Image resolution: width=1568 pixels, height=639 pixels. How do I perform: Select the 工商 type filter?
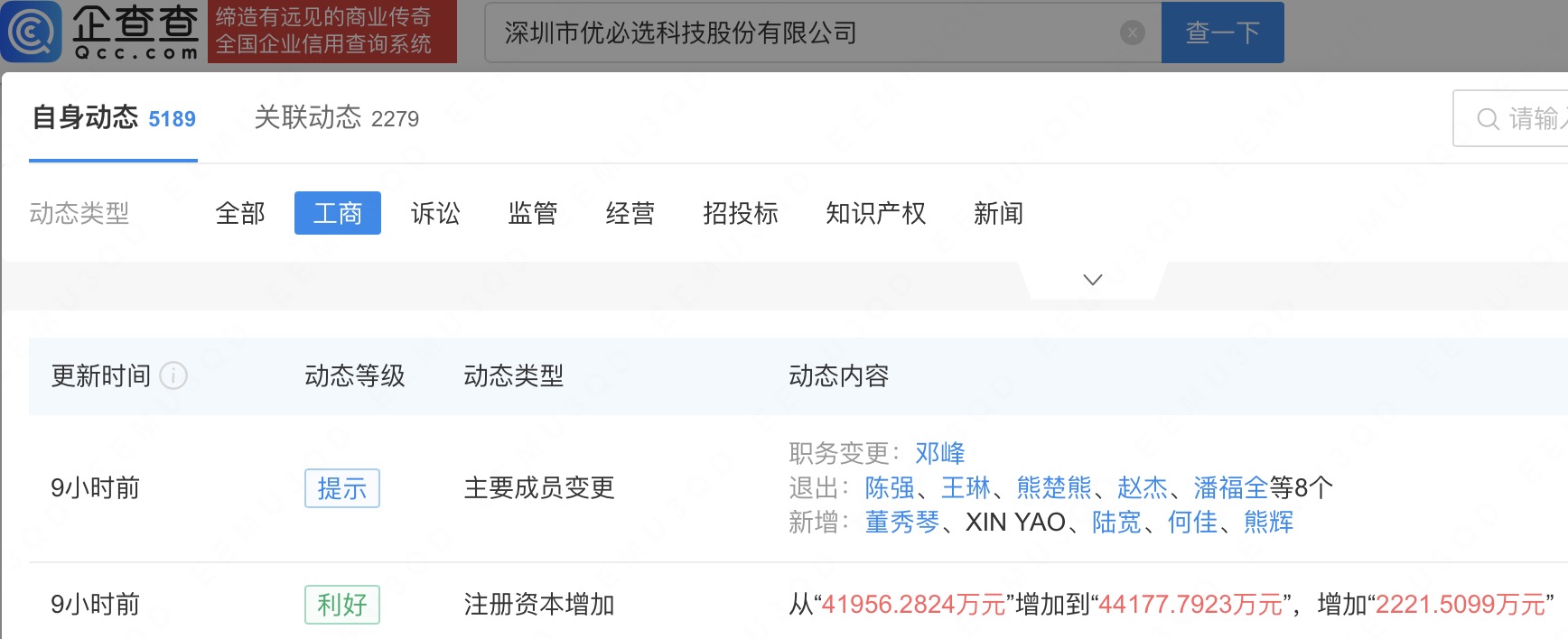(x=338, y=213)
